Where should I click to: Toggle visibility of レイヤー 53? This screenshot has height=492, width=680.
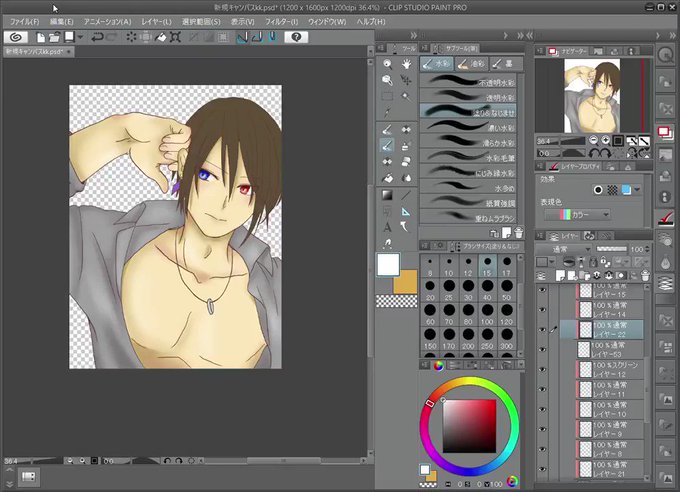(x=543, y=350)
